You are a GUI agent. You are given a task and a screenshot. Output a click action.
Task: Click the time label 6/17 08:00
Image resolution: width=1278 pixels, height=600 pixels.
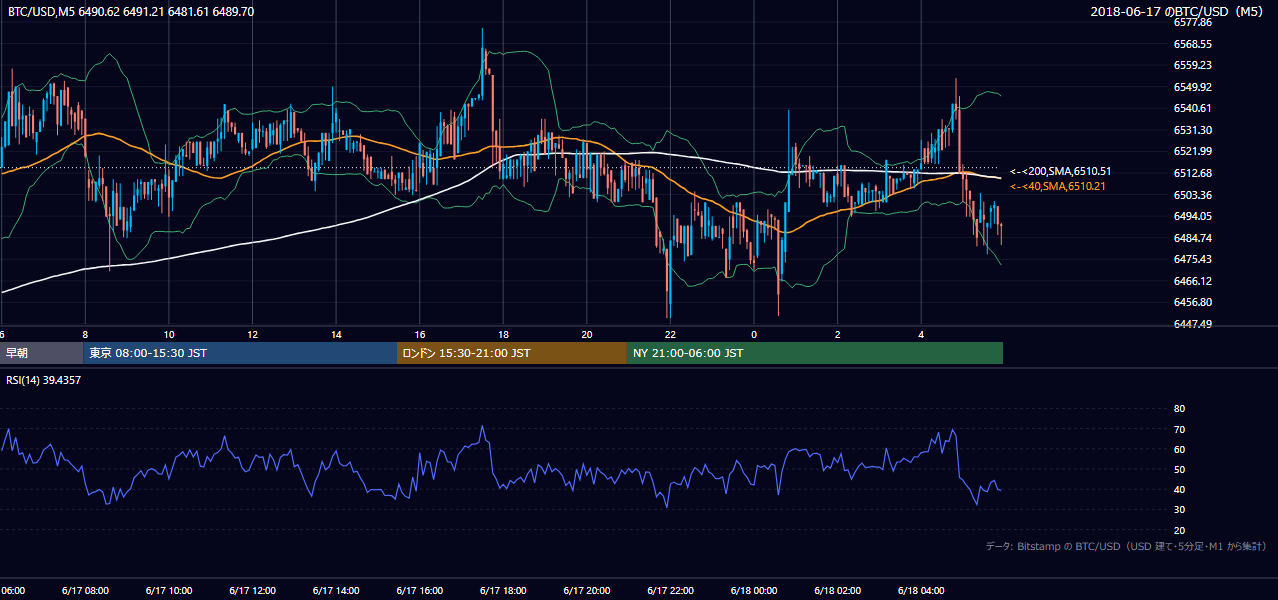click(x=85, y=591)
